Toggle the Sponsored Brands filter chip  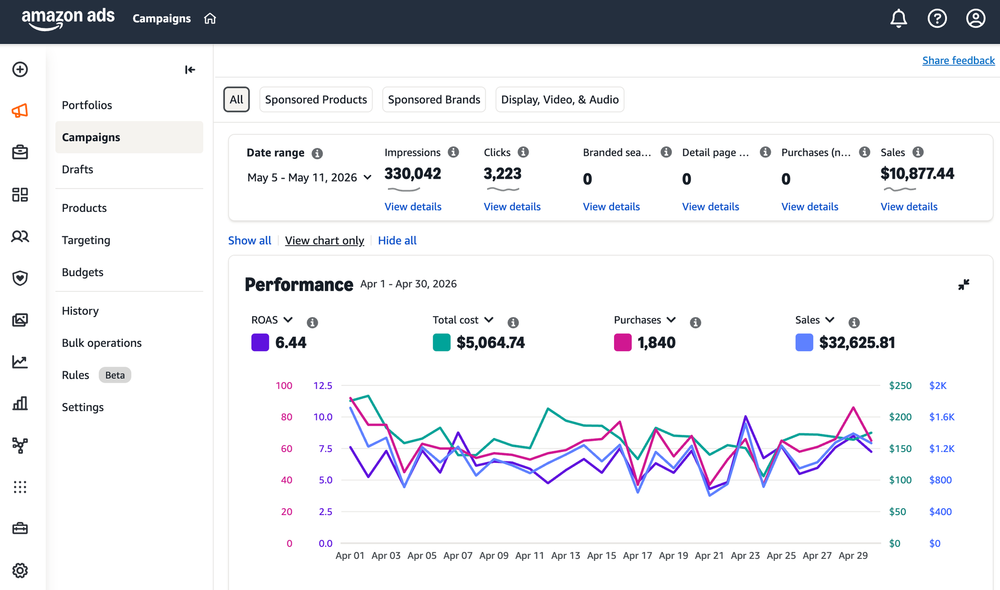(x=434, y=100)
